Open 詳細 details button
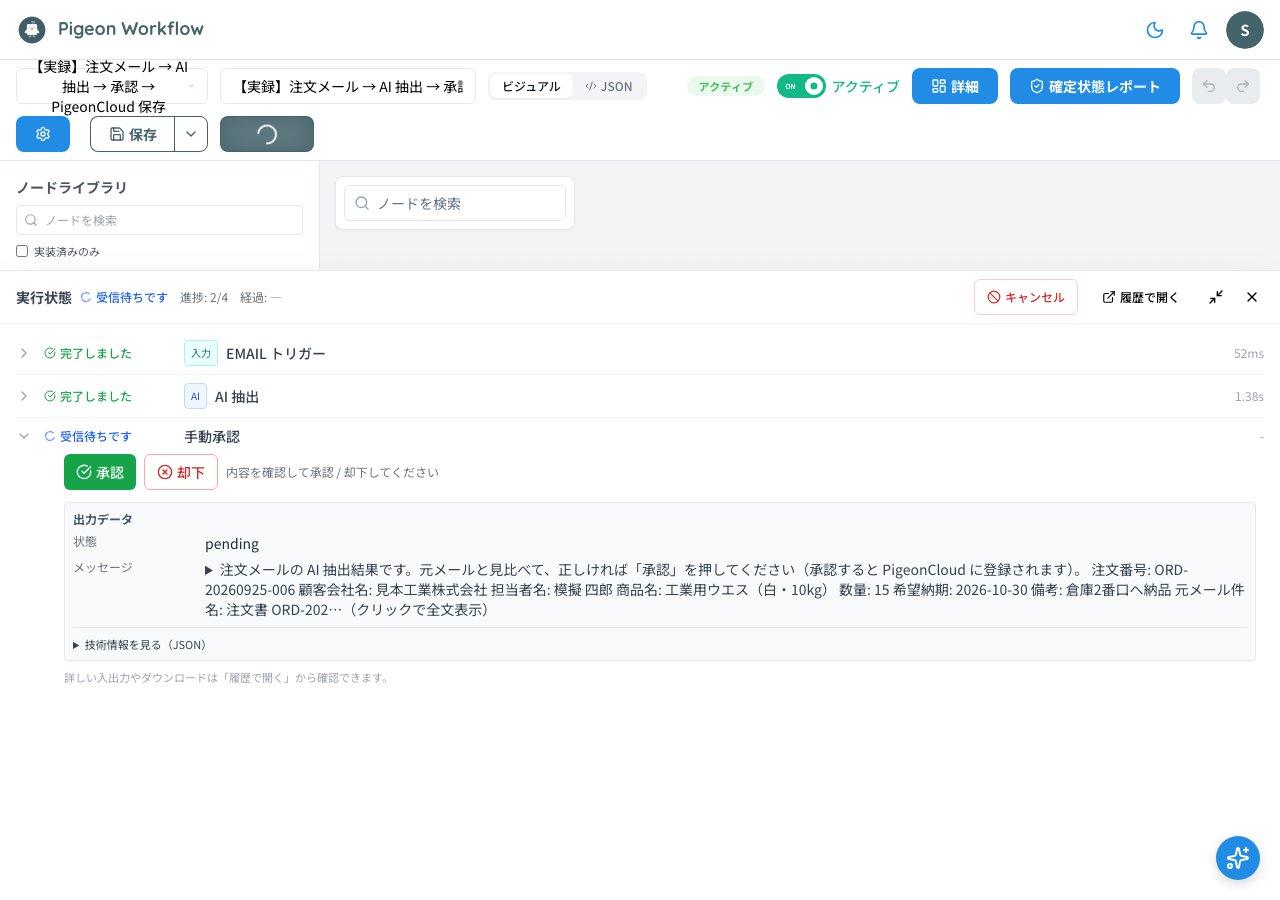The image size is (1280, 900). click(955, 86)
